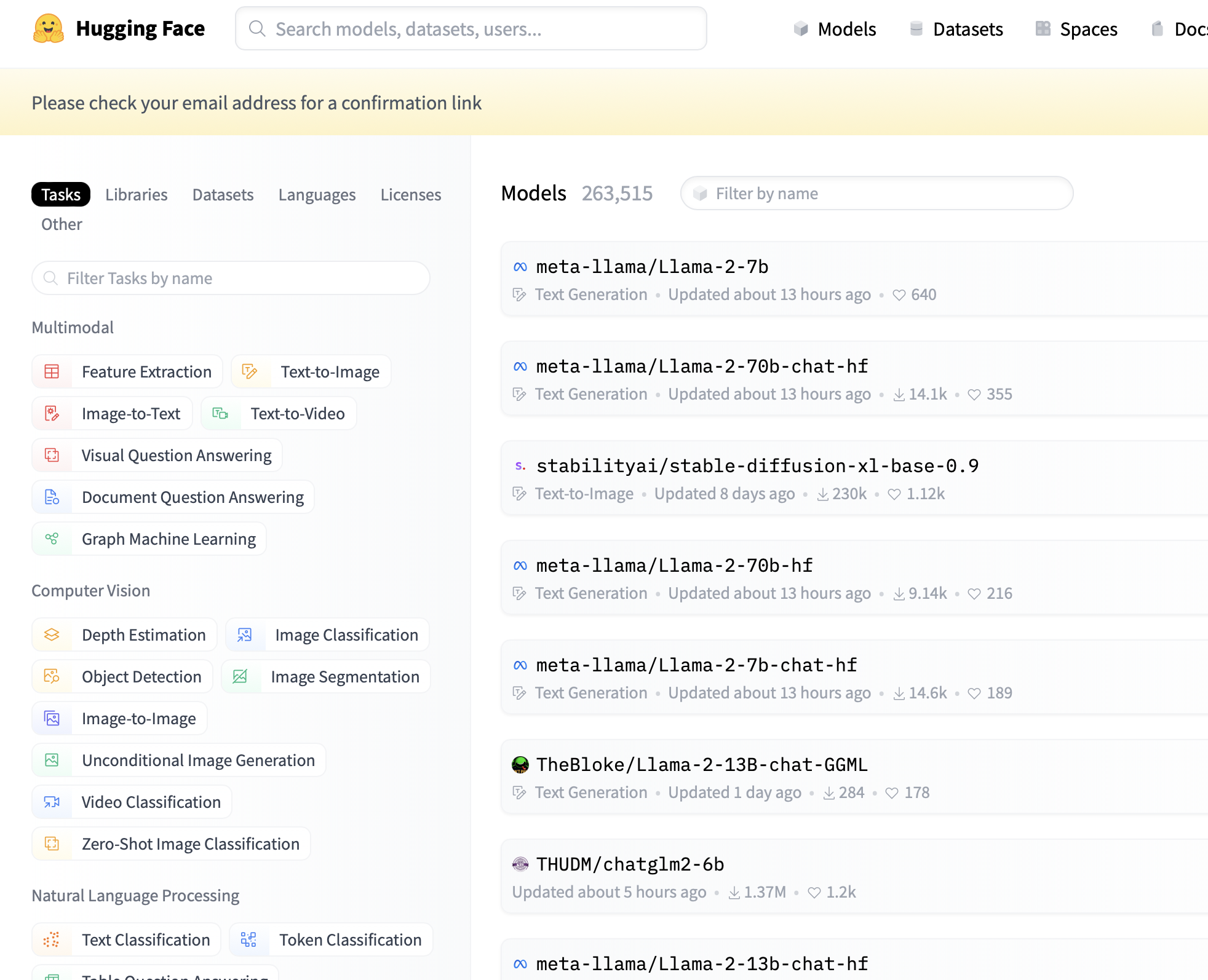This screenshot has width=1208, height=980.
Task: Click the heart icon on Llama-2-7b card
Action: tap(899, 295)
